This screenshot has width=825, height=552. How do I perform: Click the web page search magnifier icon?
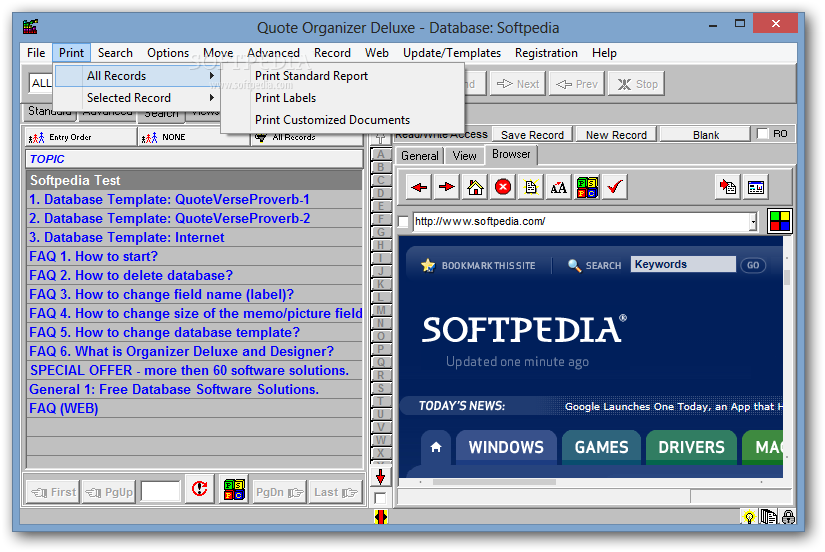[x=574, y=265]
